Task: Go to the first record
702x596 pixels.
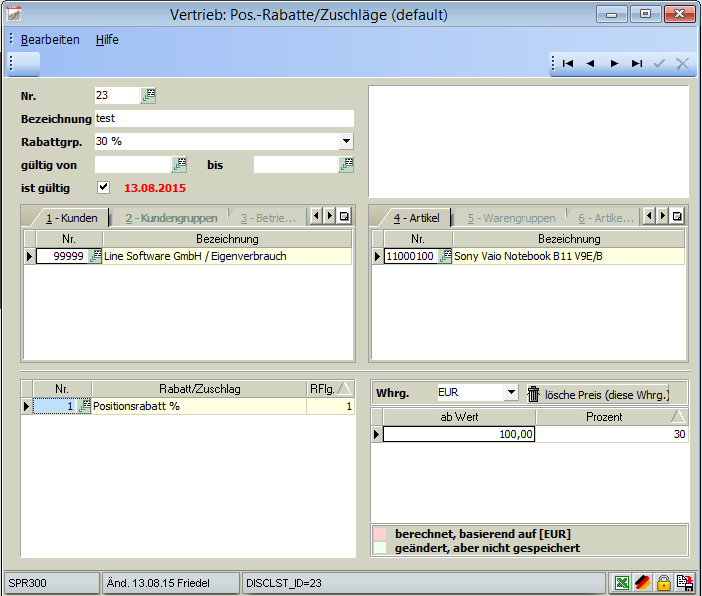Action: (567, 63)
